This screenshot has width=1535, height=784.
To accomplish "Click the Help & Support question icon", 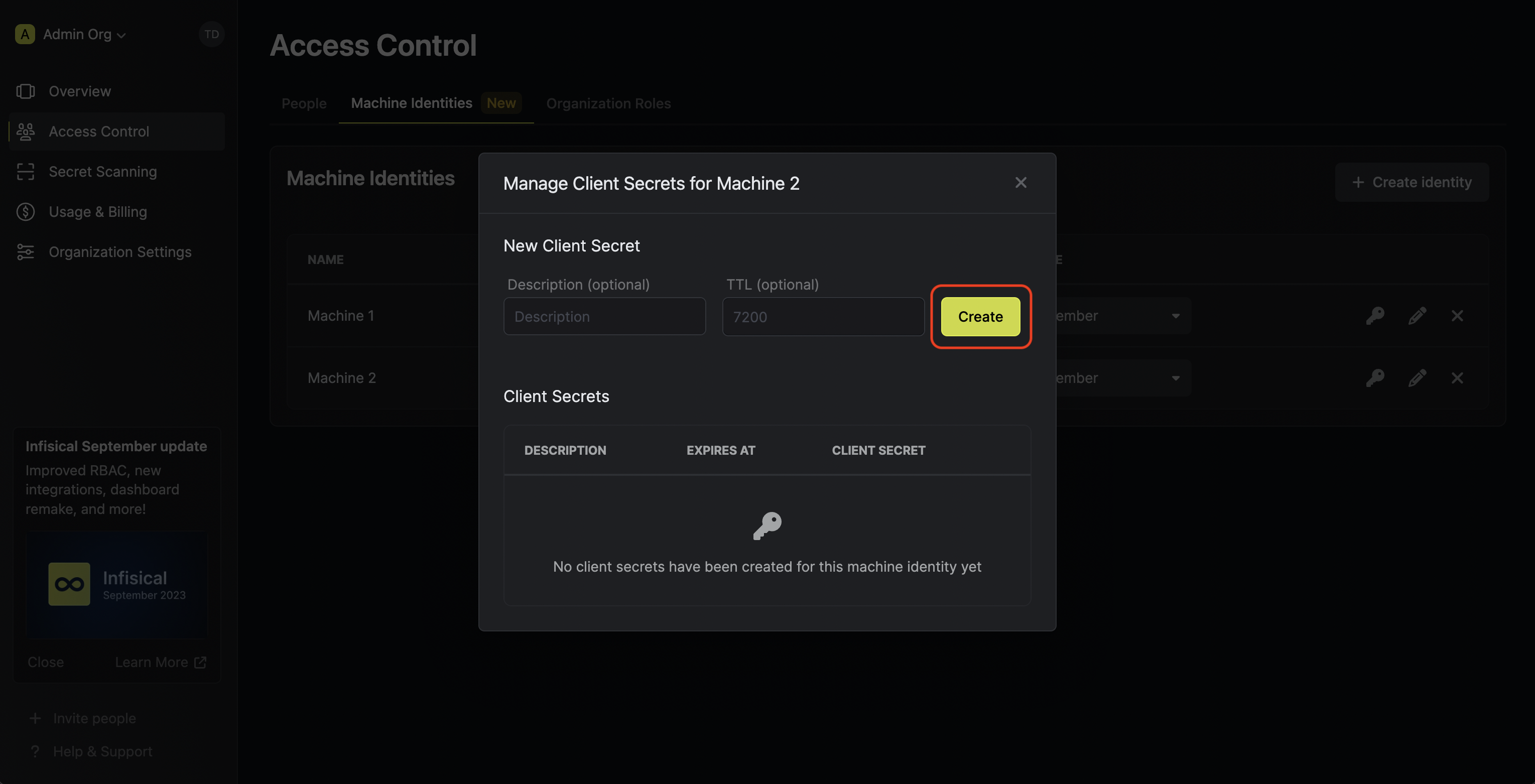I will point(35,751).
